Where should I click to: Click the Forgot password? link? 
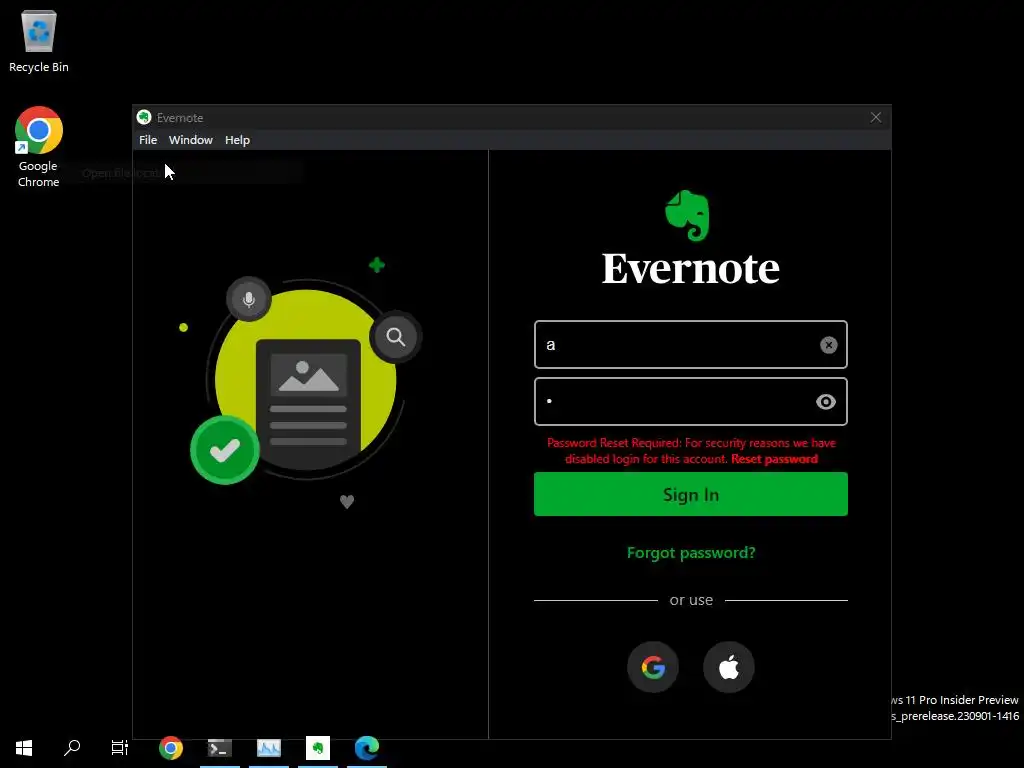[691, 552]
